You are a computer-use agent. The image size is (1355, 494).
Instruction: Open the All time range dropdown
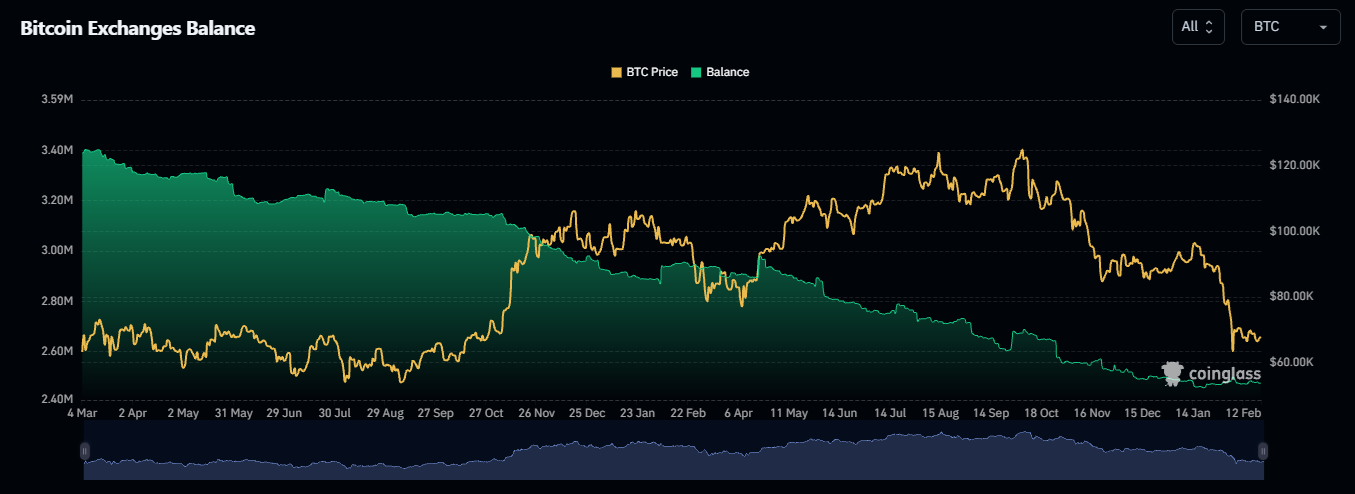point(1197,27)
